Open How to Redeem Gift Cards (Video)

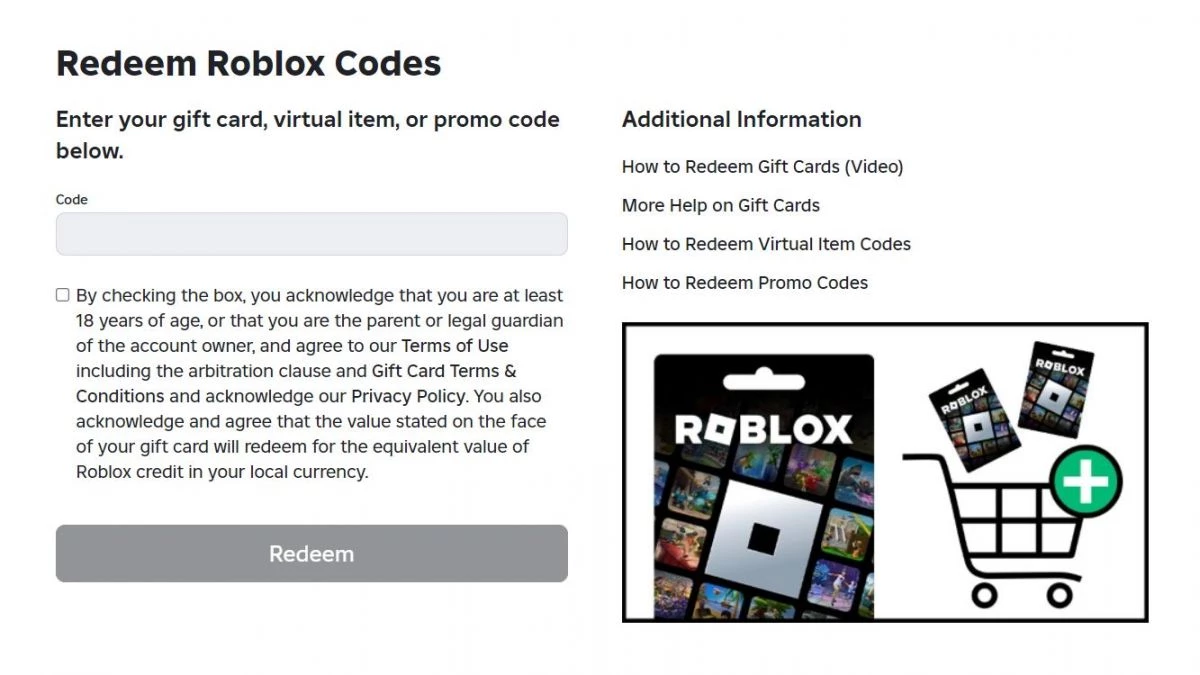coord(762,166)
